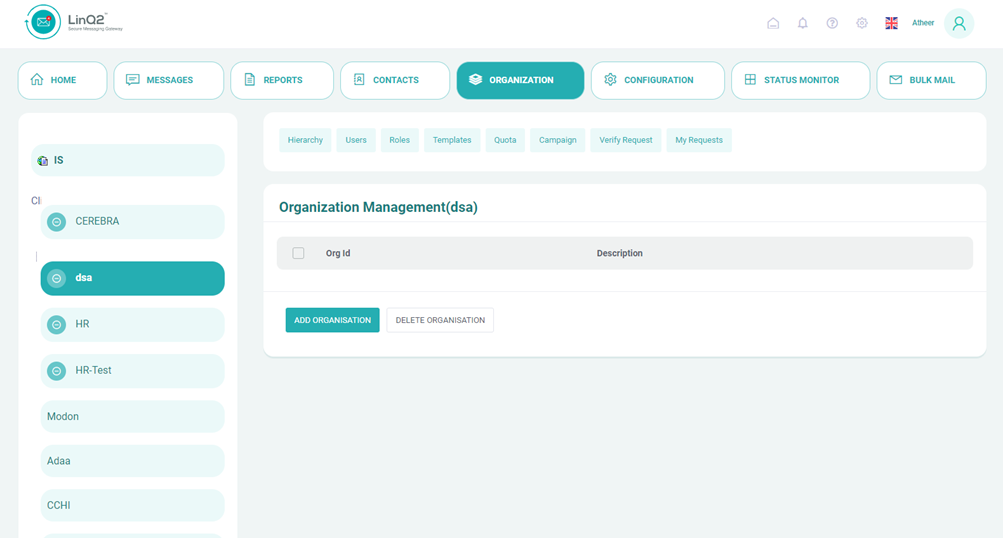Image resolution: width=1003 pixels, height=538 pixels.
Task: Open the BULK MAIL tab
Action: point(931,80)
